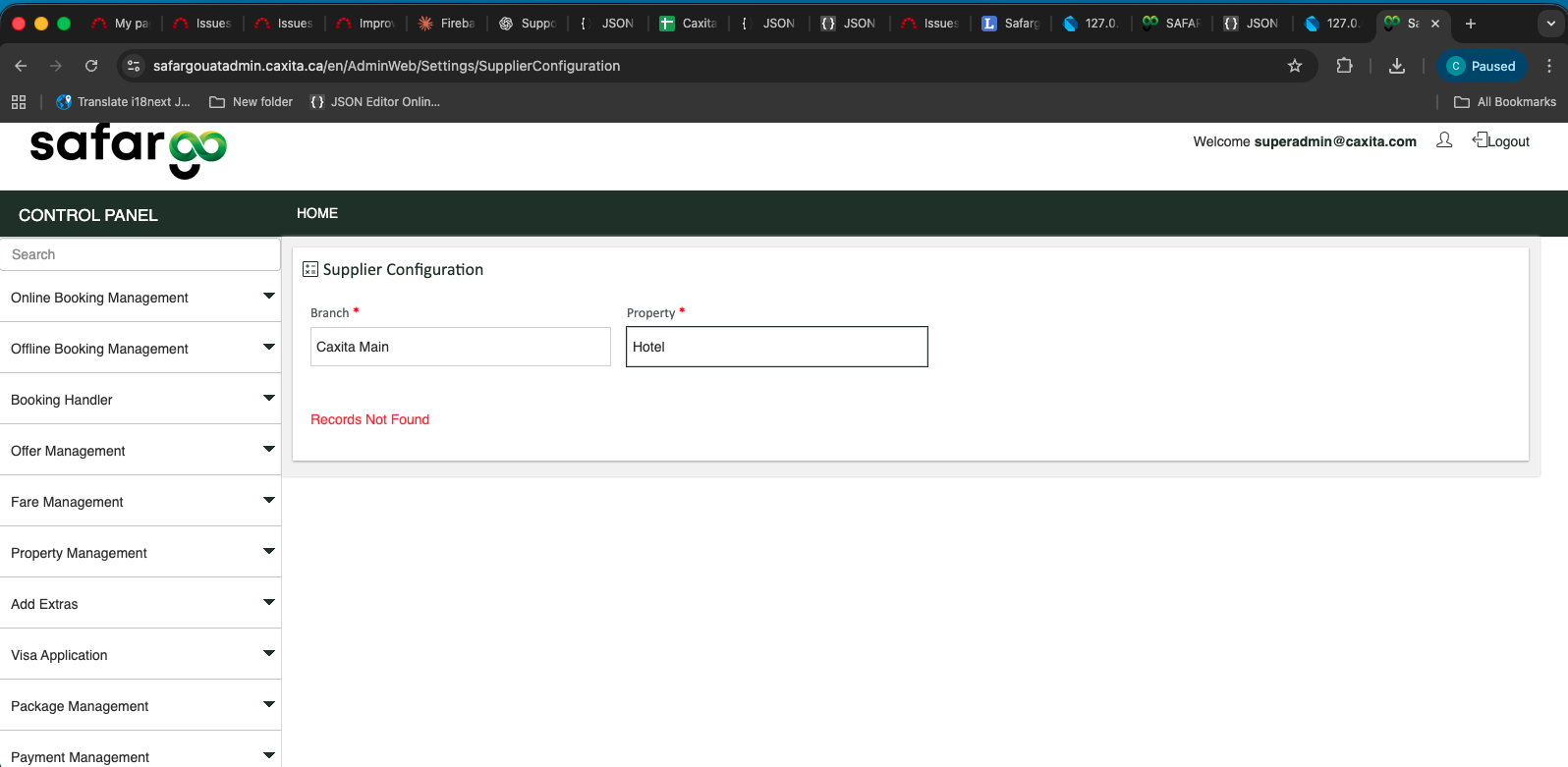The height and width of the screenshot is (767, 1568).
Task: Bookmark page with the star icon
Action: tap(1294, 66)
